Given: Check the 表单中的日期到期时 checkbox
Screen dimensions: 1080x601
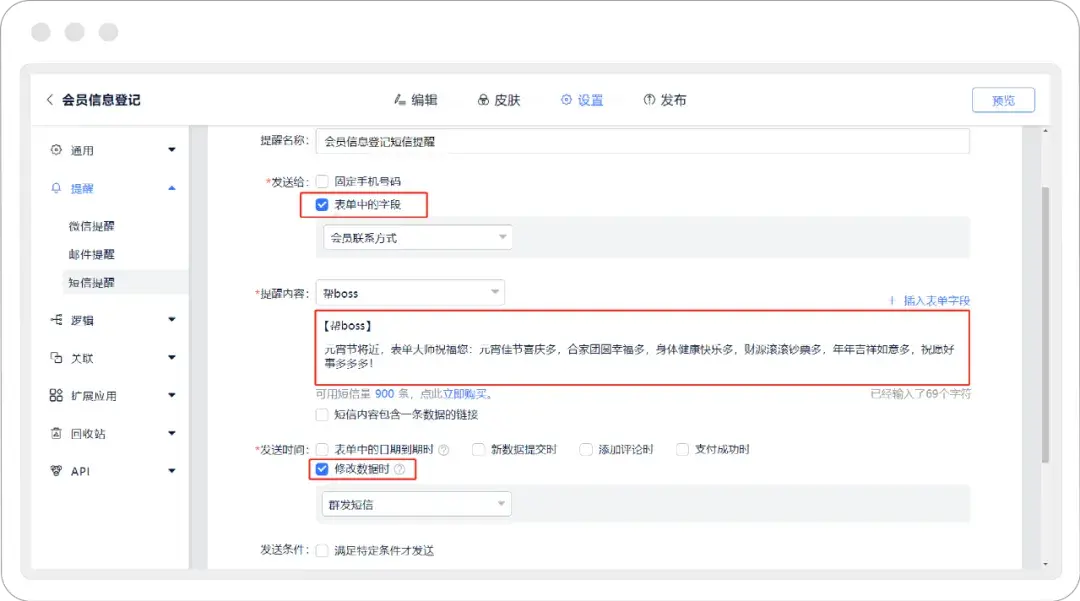Looking at the screenshot, I should (x=322, y=450).
